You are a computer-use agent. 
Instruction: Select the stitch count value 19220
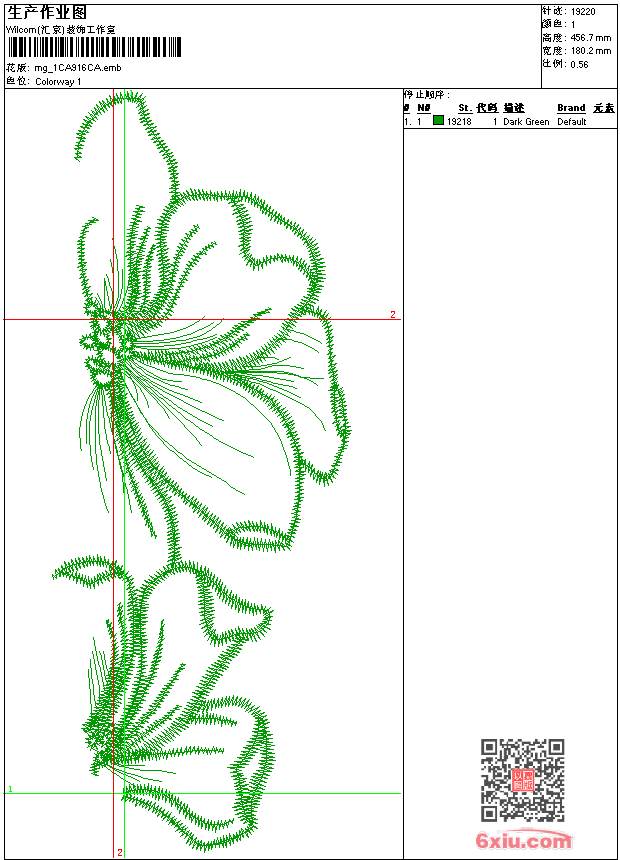[583, 12]
